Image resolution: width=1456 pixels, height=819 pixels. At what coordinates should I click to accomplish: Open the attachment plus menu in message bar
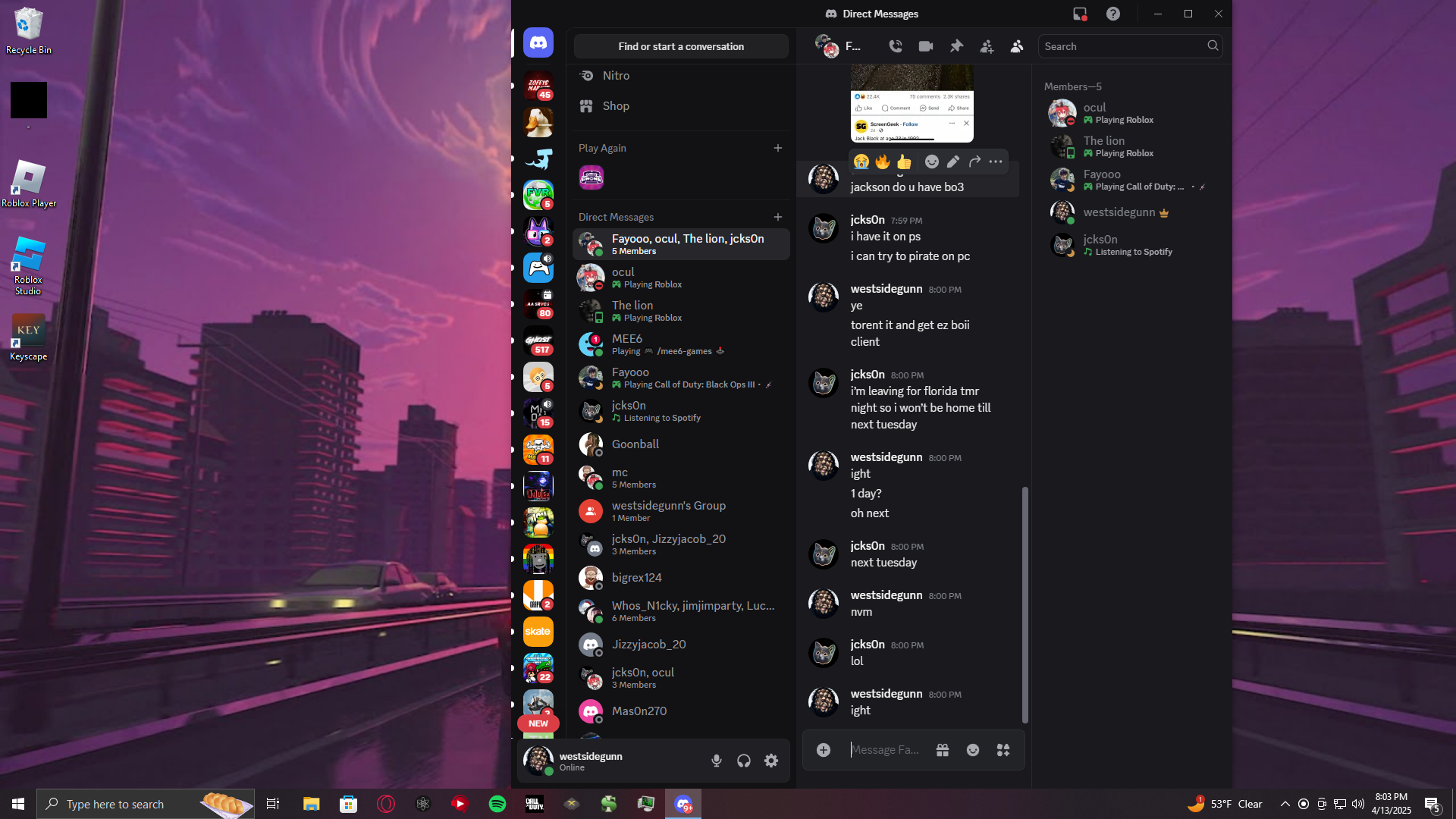coord(824,750)
